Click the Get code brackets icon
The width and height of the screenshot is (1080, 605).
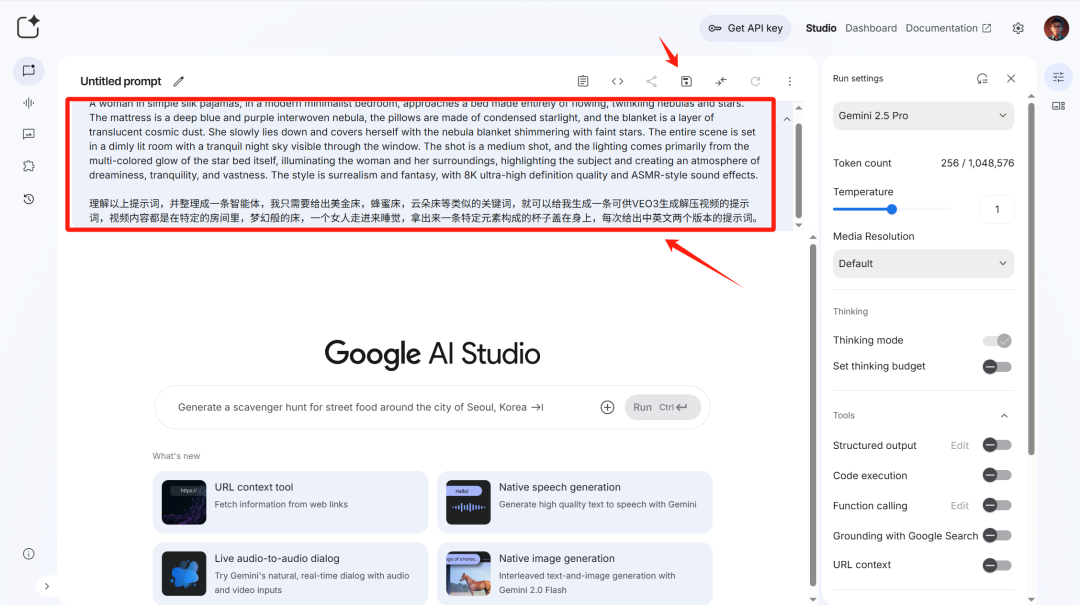(617, 81)
